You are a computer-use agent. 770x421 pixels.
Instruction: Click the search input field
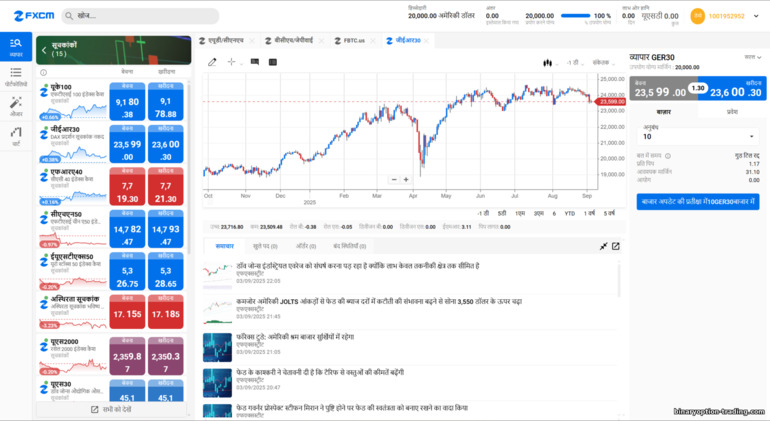pyautogui.click(x=140, y=16)
